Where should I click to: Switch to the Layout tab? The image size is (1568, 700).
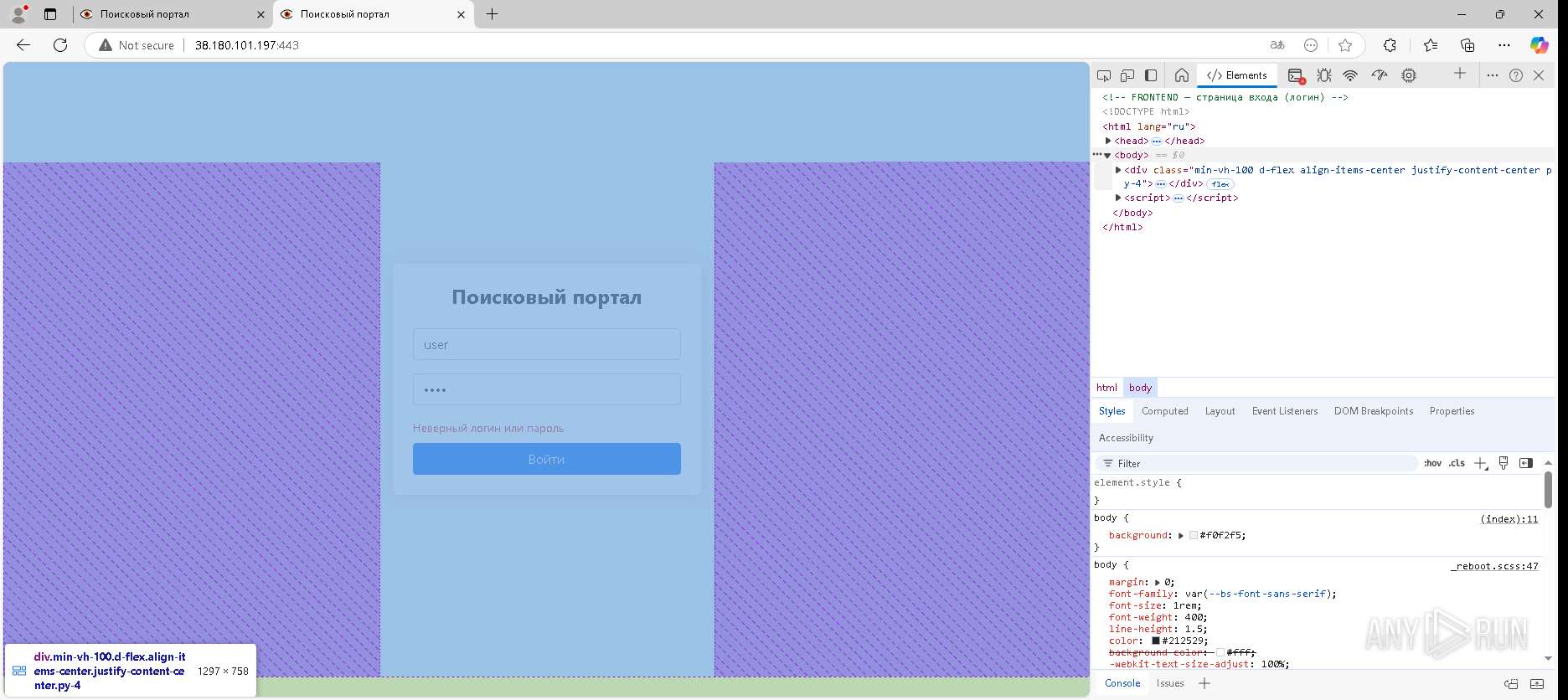[x=1220, y=411]
